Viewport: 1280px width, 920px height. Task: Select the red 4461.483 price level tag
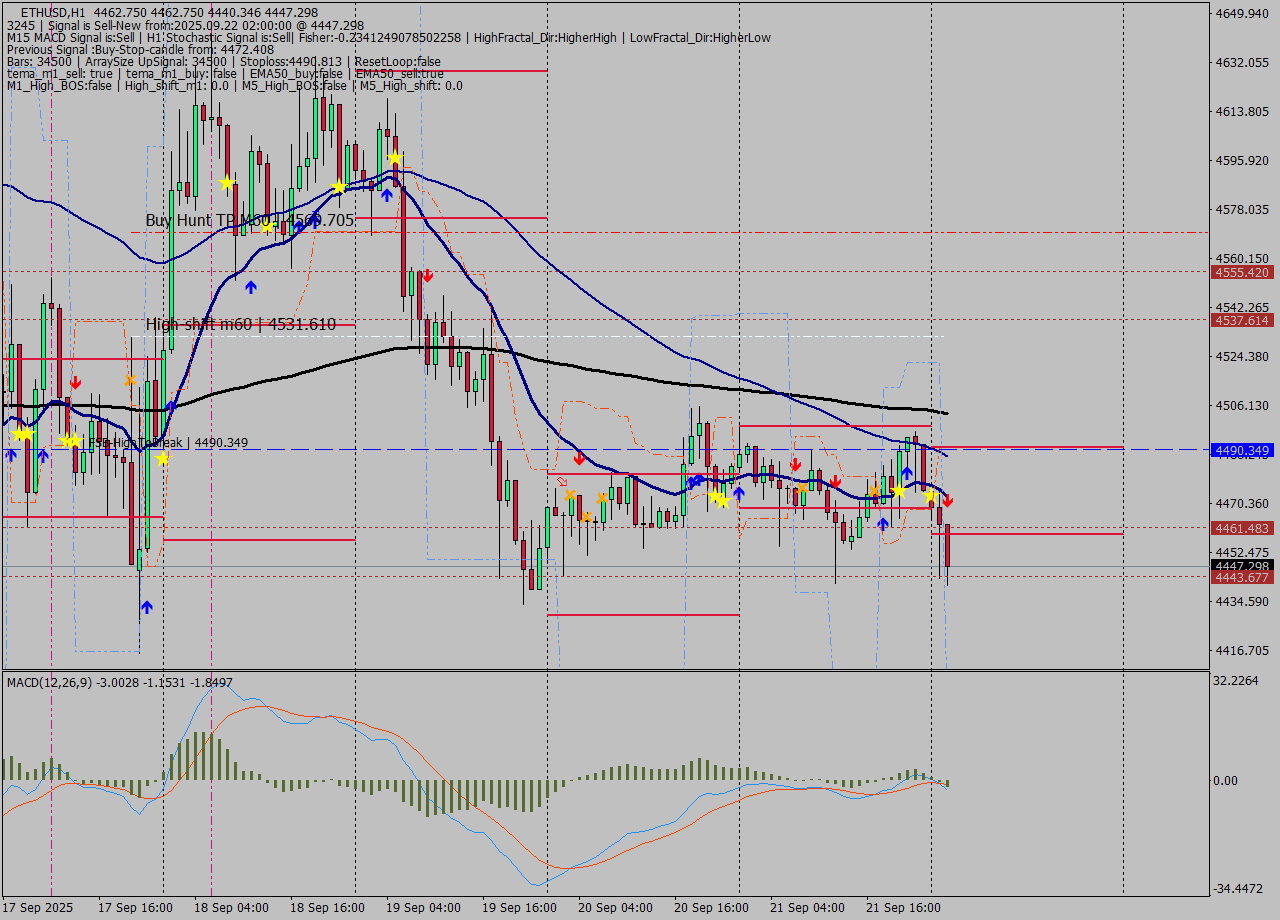point(1240,528)
